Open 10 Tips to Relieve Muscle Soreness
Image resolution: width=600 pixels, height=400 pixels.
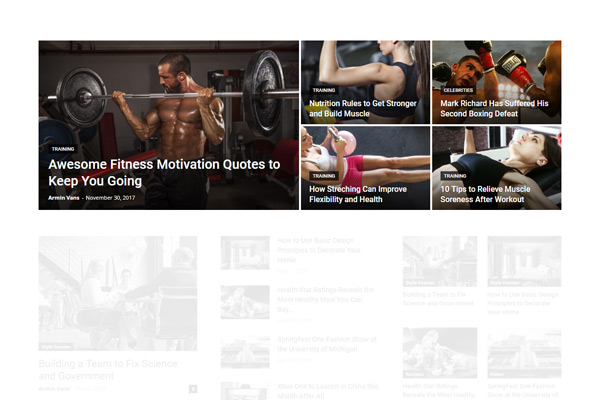(x=485, y=194)
